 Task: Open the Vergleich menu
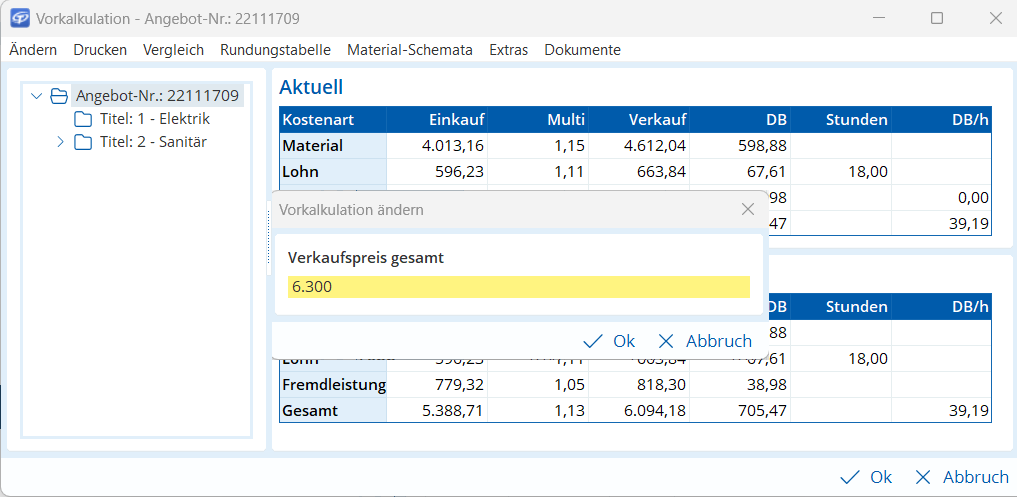coord(173,50)
